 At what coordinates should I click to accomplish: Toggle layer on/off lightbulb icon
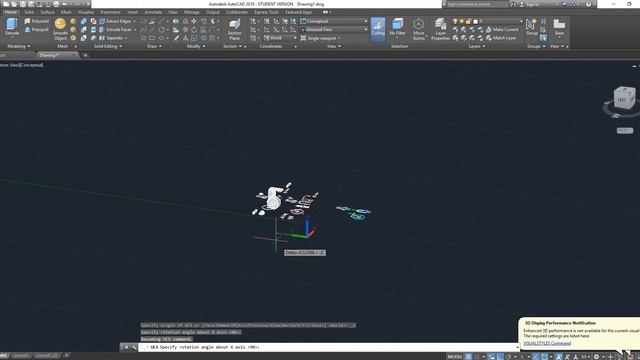click(455, 21)
